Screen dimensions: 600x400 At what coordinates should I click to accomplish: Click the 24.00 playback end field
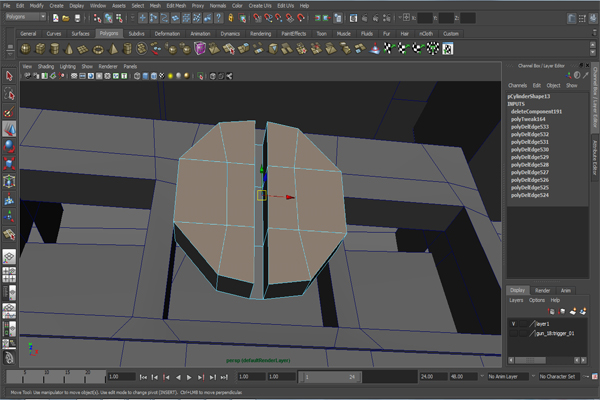(x=434, y=377)
